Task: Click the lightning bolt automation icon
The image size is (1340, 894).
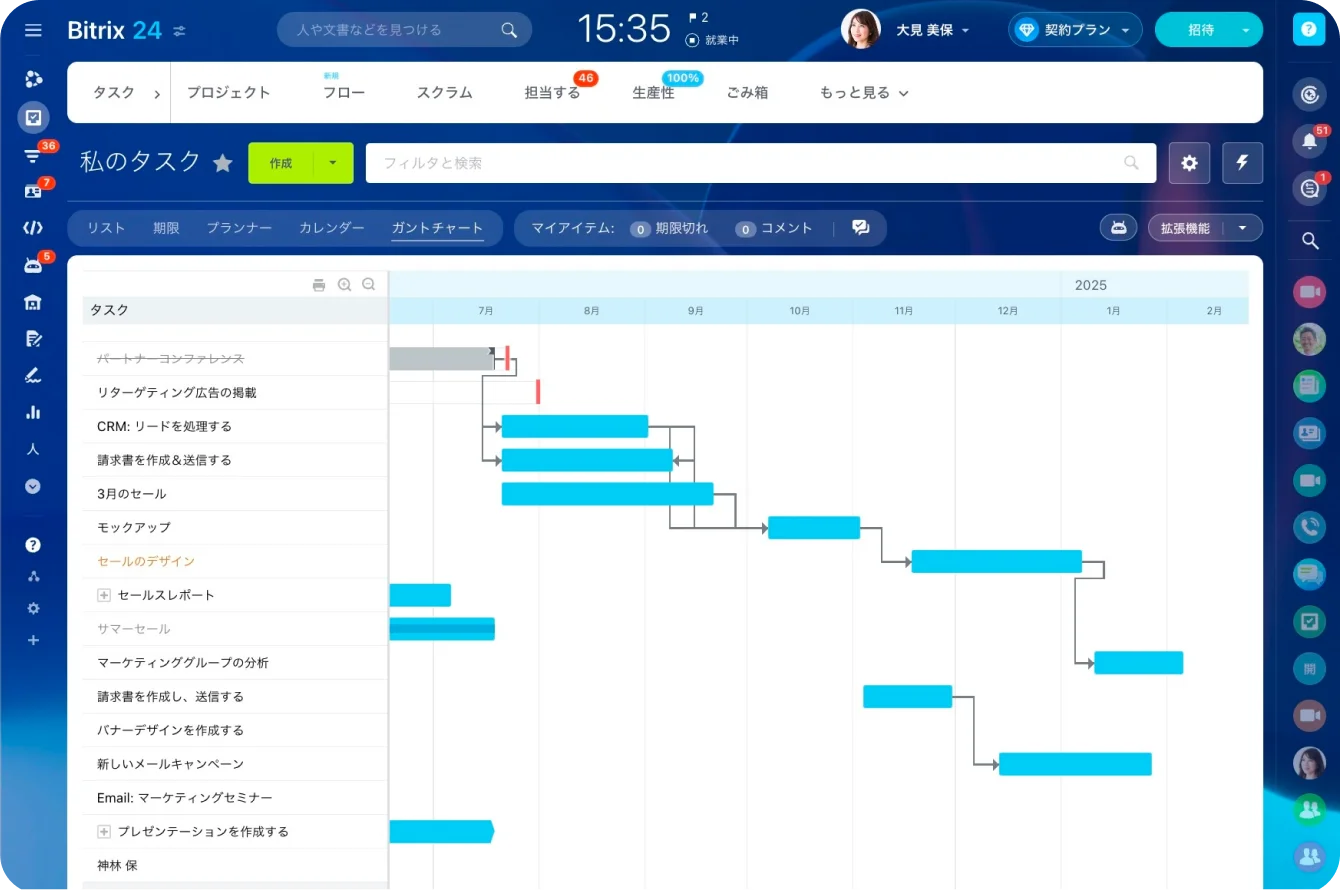Action: coord(1242,162)
